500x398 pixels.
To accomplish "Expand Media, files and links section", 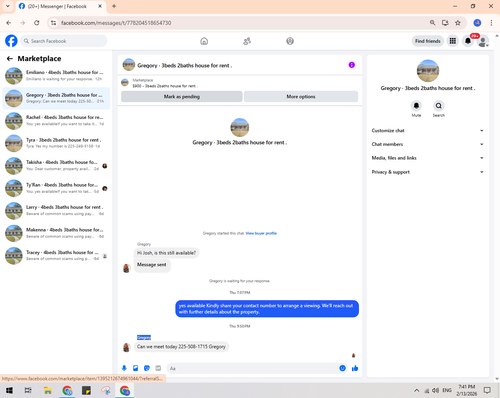I will tap(427, 158).
